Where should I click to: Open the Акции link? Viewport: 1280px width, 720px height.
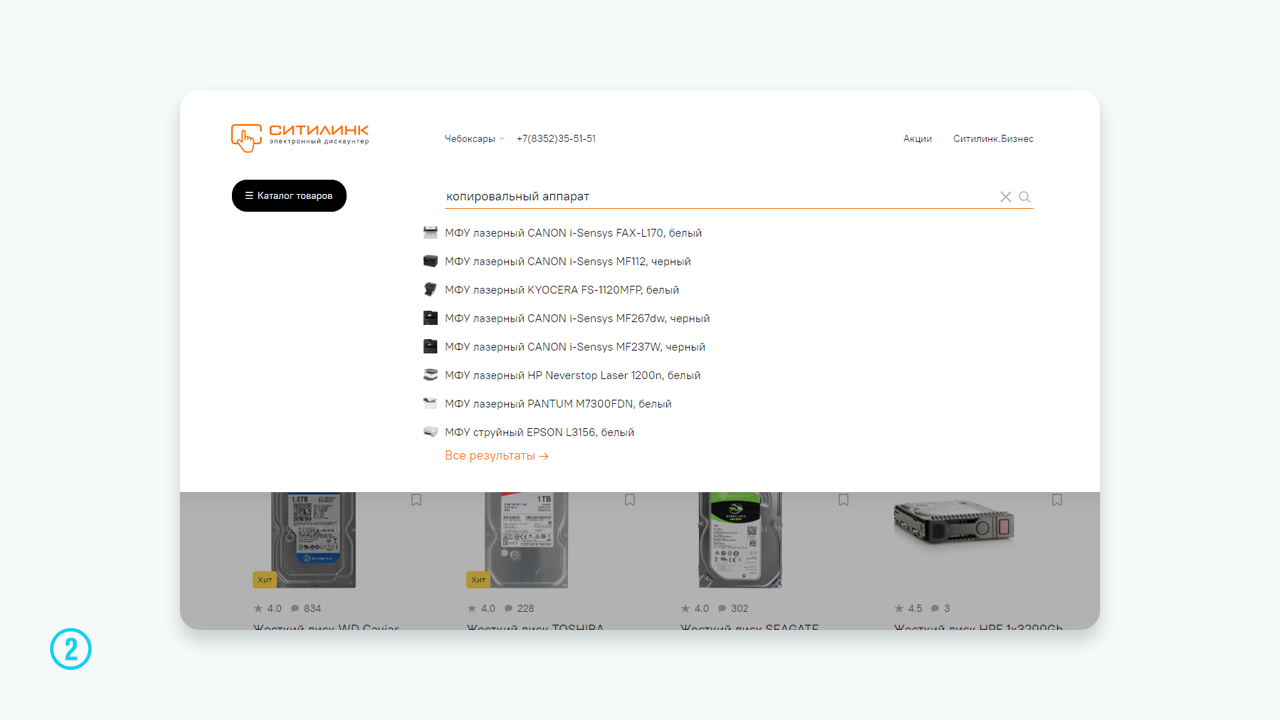click(x=917, y=139)
